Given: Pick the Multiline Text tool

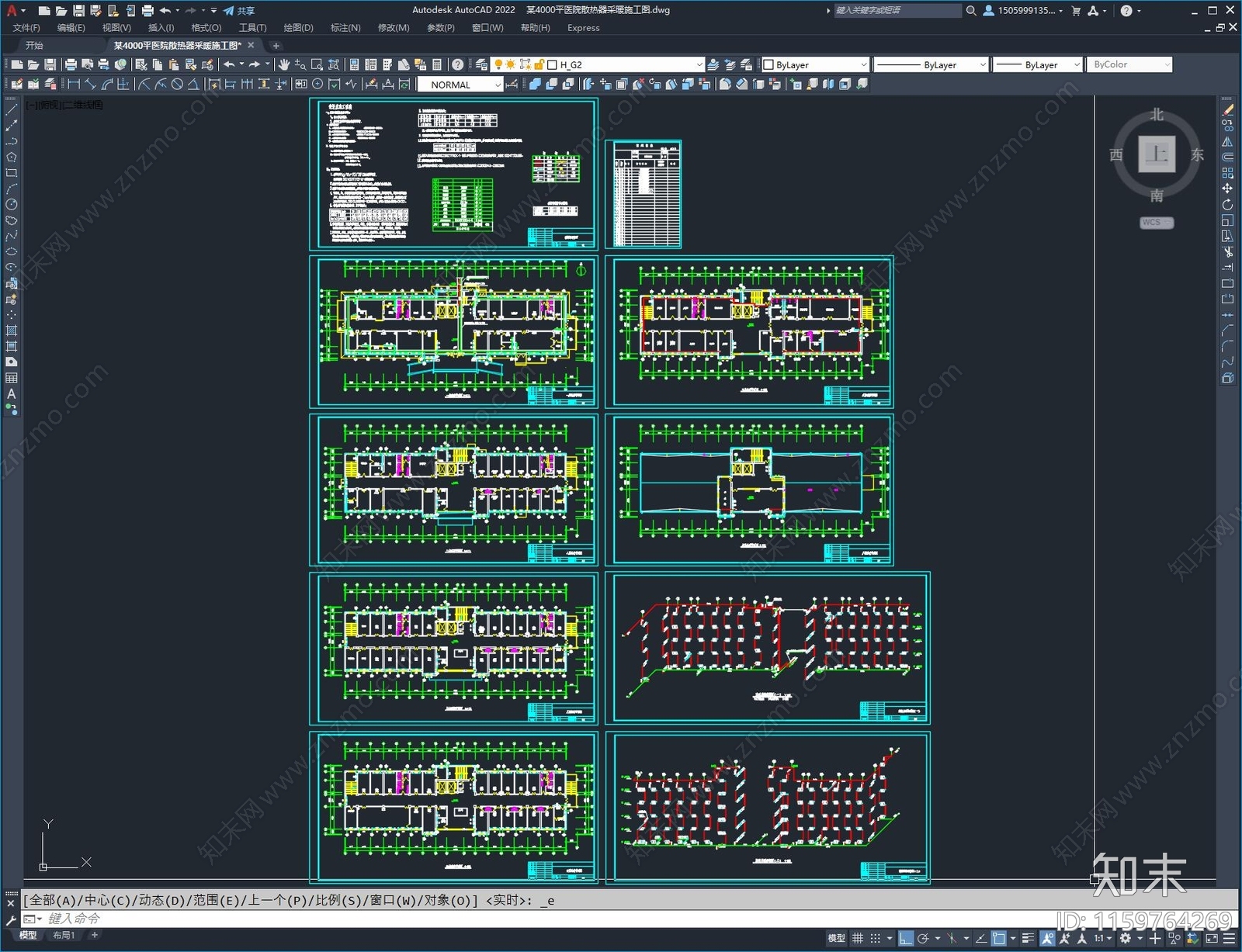Looking at the screenshot, I should (x=11, y=394).
